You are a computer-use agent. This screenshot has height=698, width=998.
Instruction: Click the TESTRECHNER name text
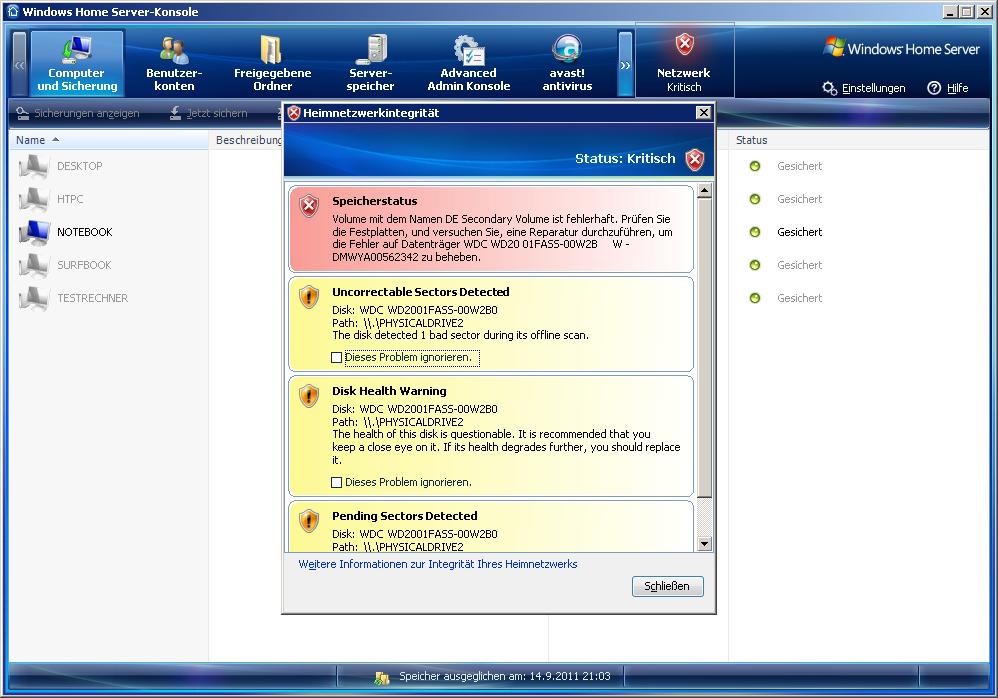92,298
